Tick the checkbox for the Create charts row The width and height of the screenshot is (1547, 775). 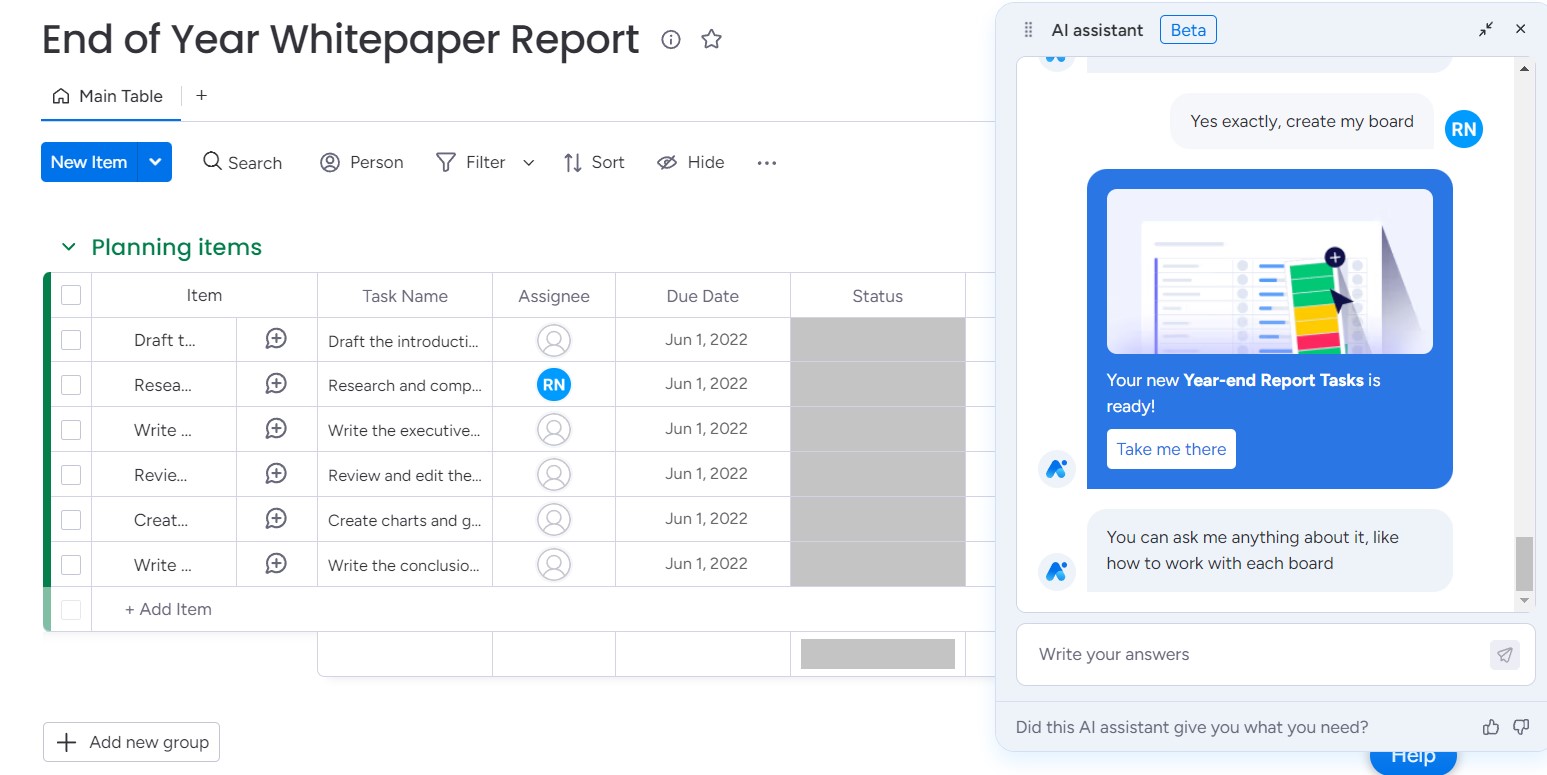point(71,520)
